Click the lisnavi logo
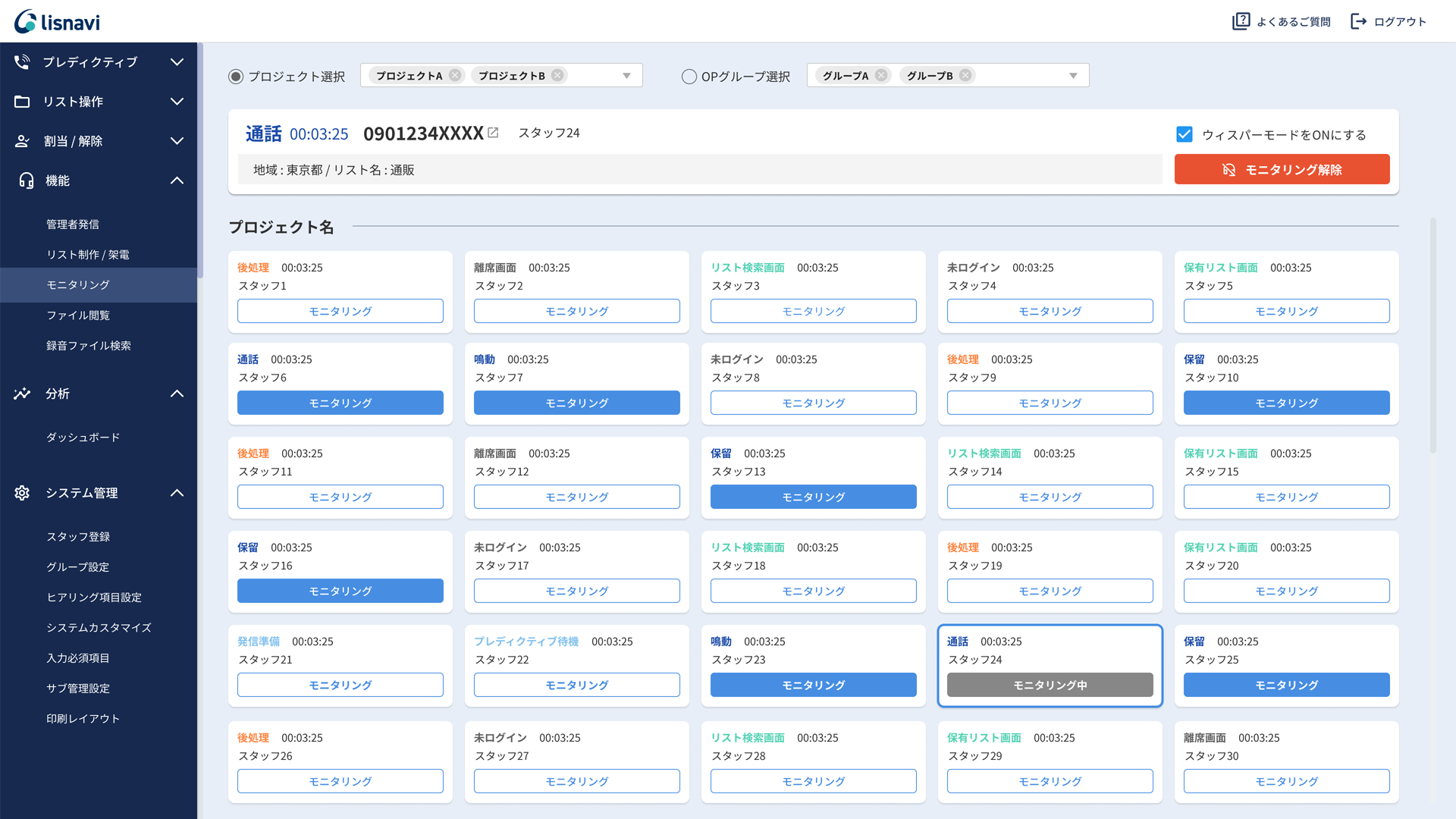 (x=57, y=21)
